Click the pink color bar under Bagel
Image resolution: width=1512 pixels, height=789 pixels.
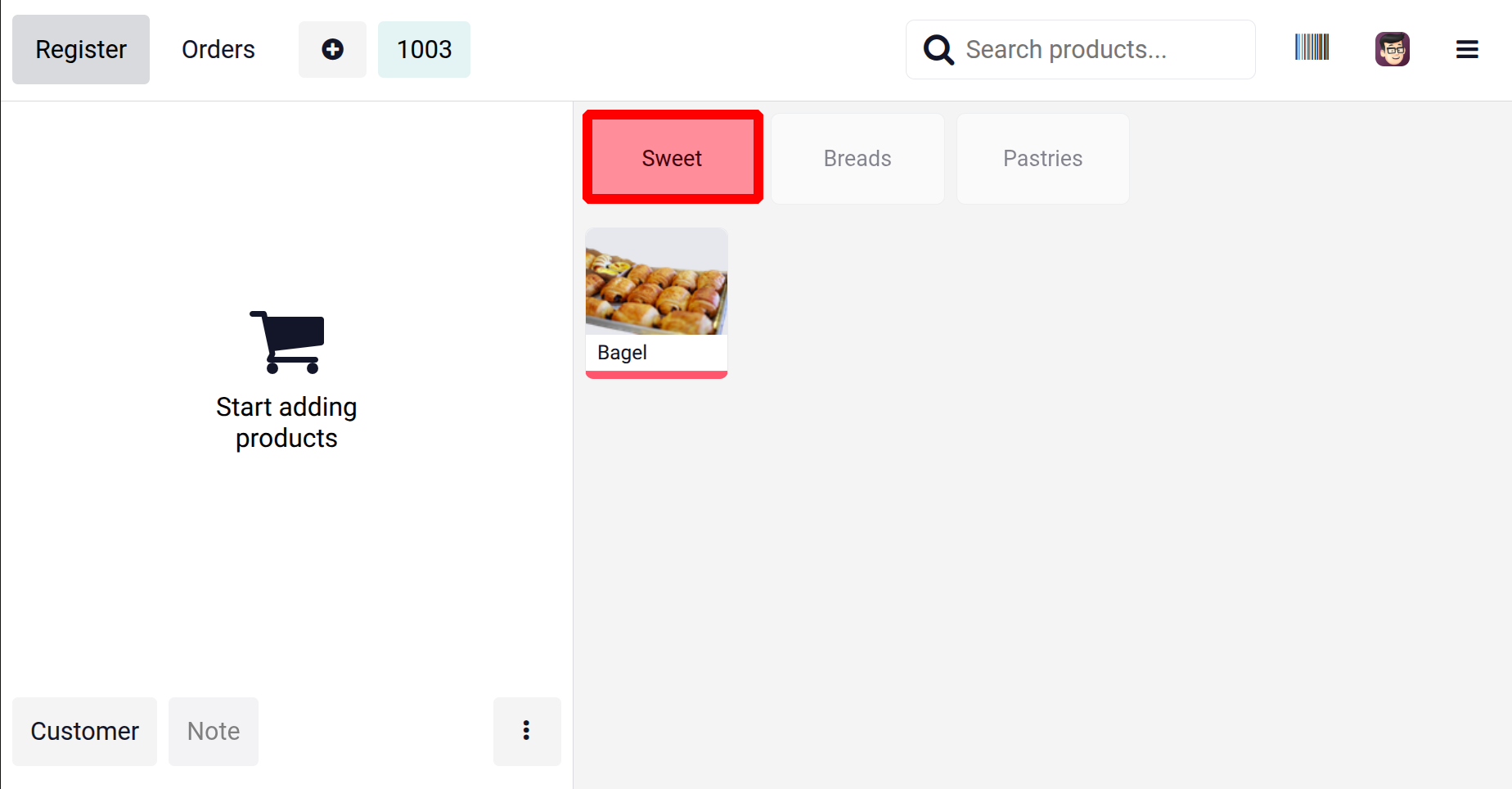656,375
